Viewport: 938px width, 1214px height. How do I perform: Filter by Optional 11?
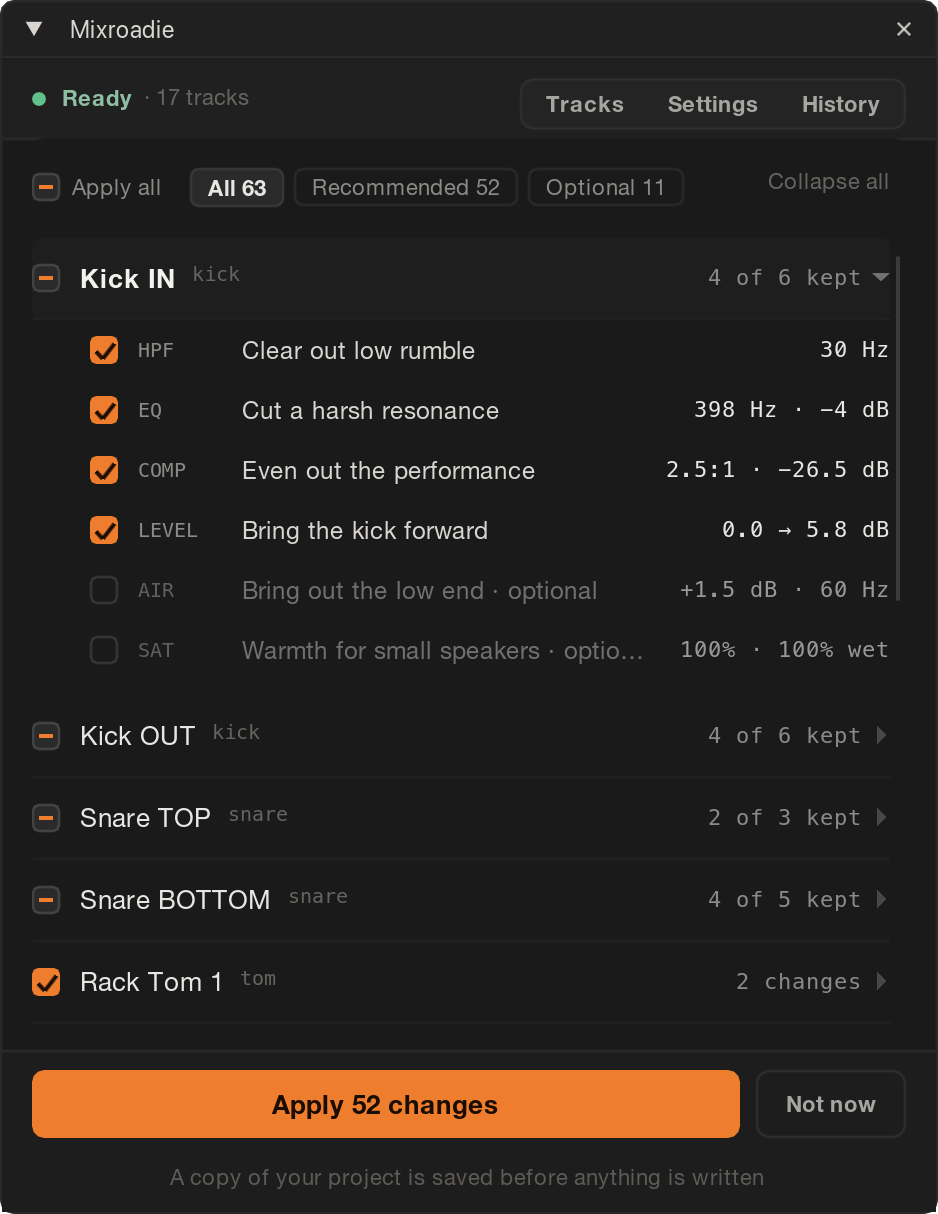coord(605,187)
